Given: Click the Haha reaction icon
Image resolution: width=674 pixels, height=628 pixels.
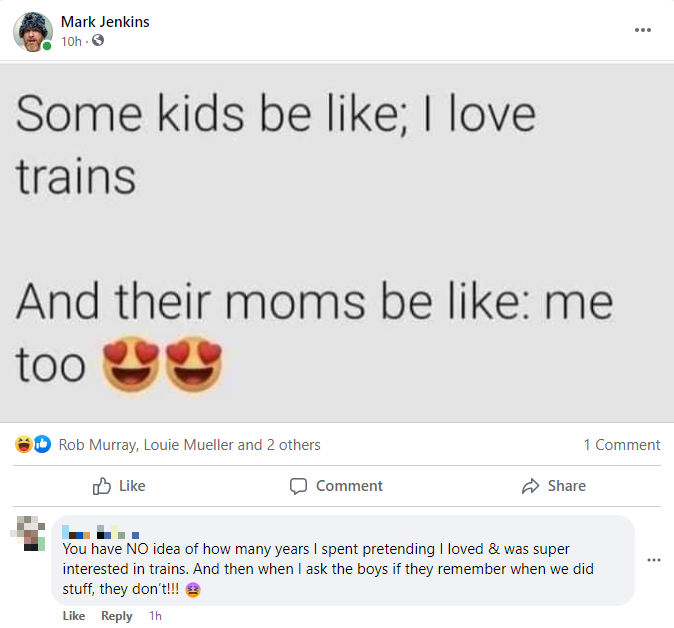Looking at the screenshot, I should [x=24, y=445].
